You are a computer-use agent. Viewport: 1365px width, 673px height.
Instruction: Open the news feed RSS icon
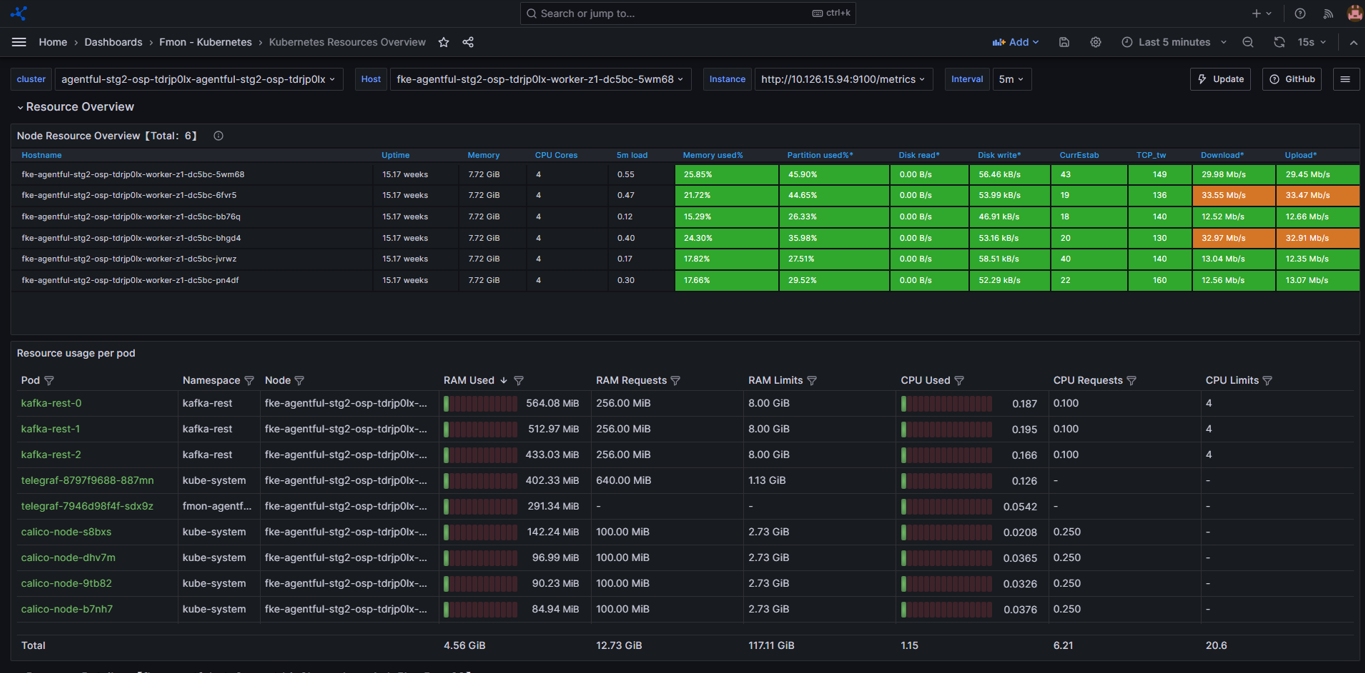pos(1328,14)
